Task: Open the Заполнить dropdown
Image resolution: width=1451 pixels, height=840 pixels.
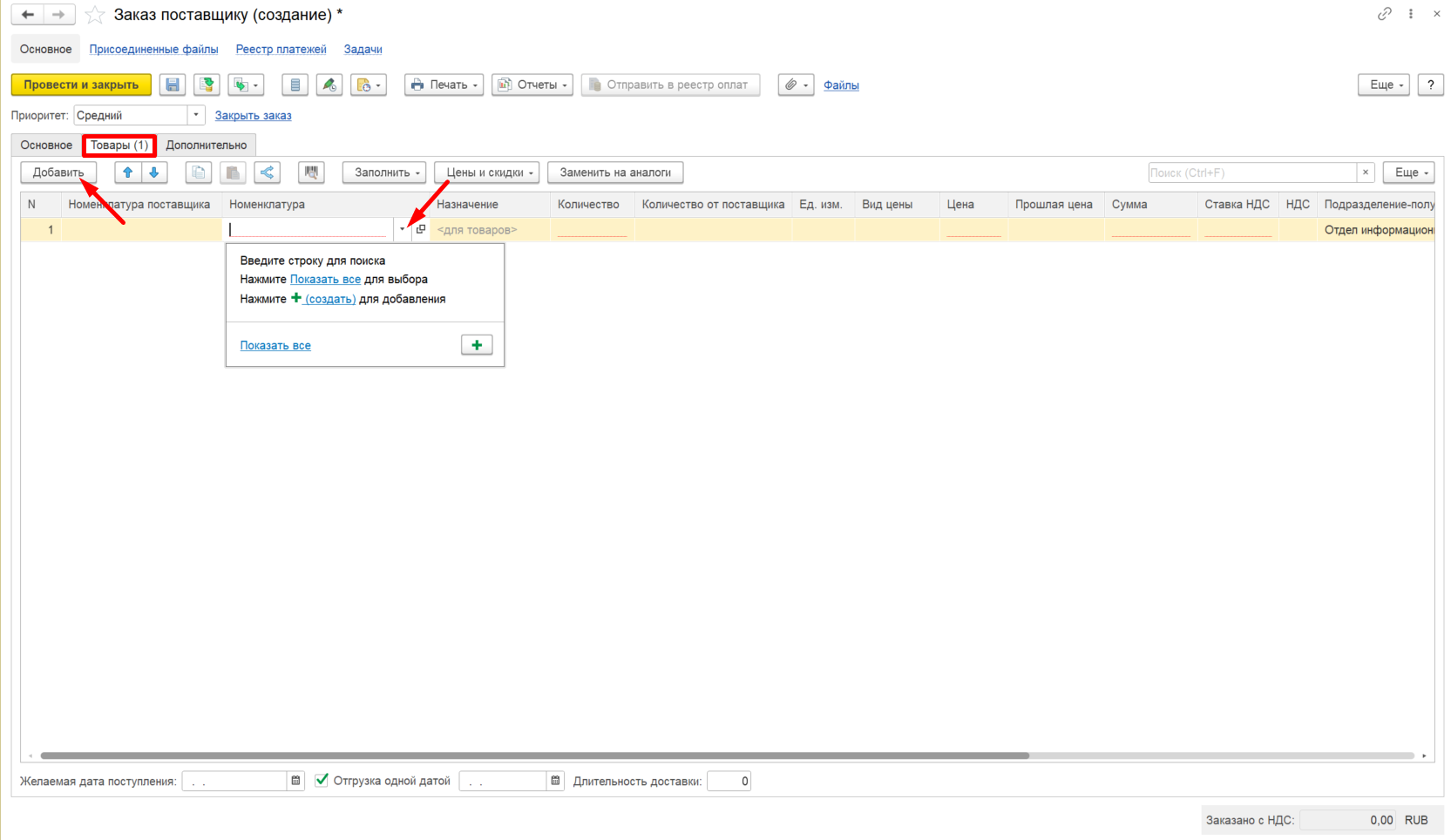Action: click(384, 173)
